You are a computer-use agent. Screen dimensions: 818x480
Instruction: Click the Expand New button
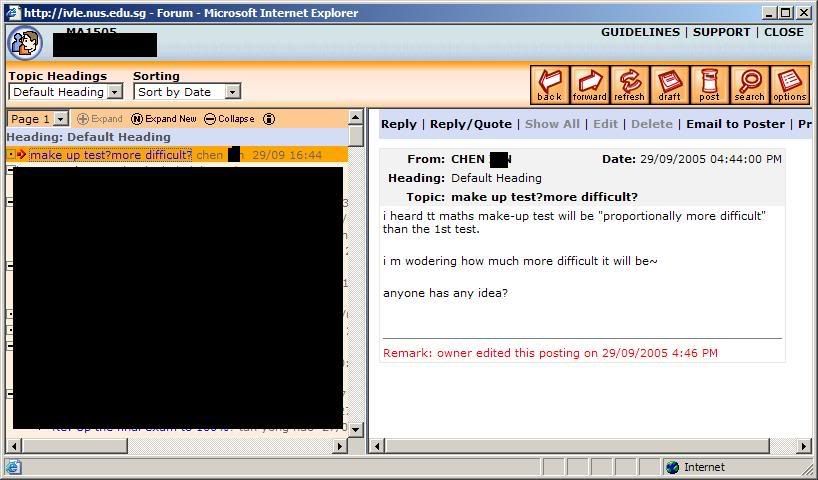(164, 119)
